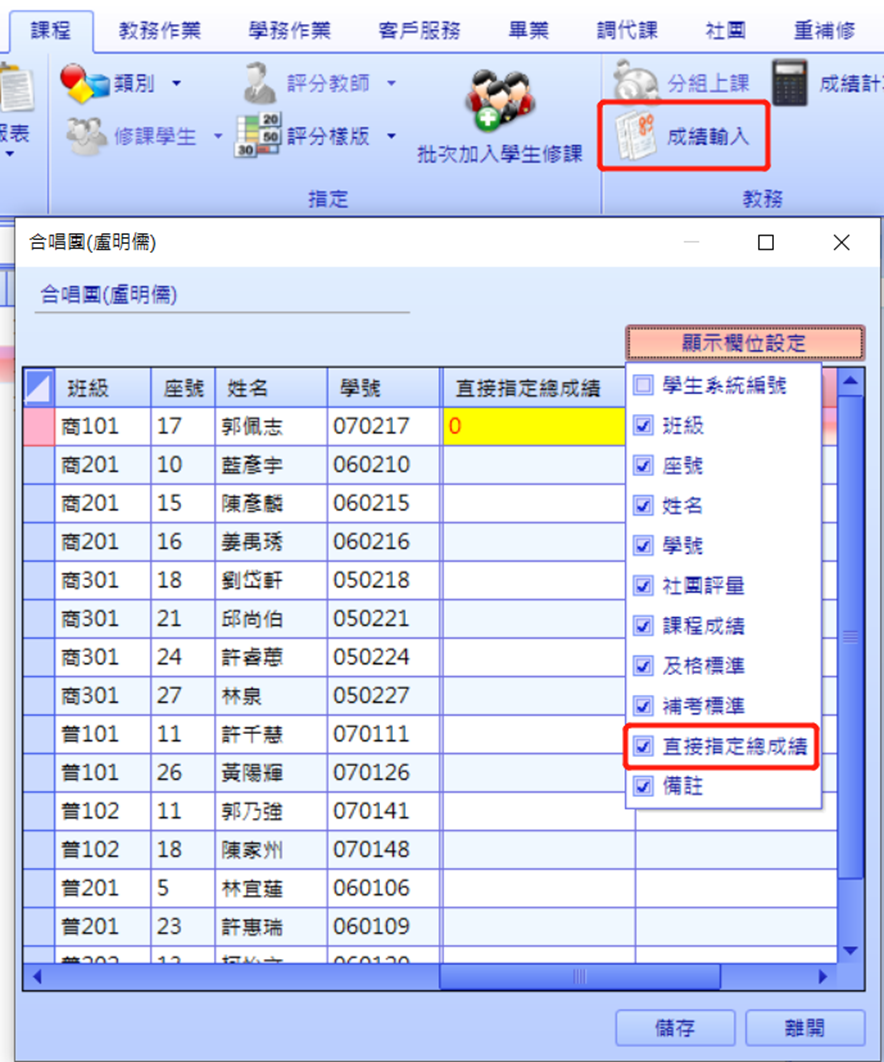Select student number 050227
The width and height of the screenshot is (884, 1062).
pos(371,696)
